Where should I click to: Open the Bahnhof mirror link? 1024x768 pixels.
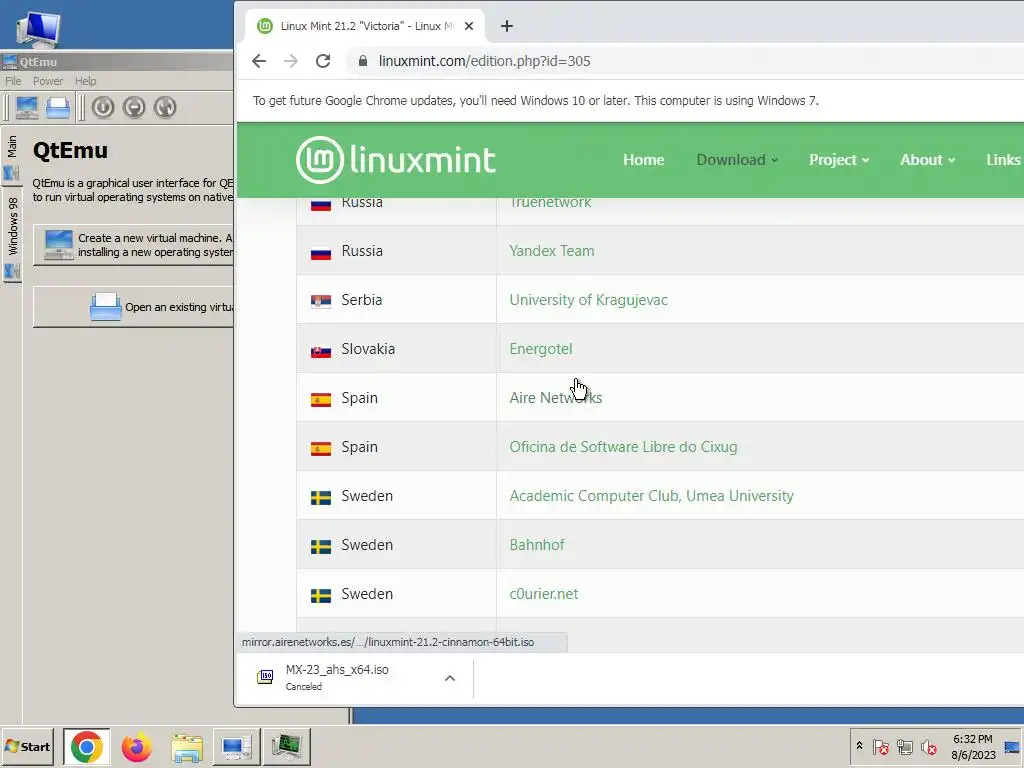coord(537,545)
